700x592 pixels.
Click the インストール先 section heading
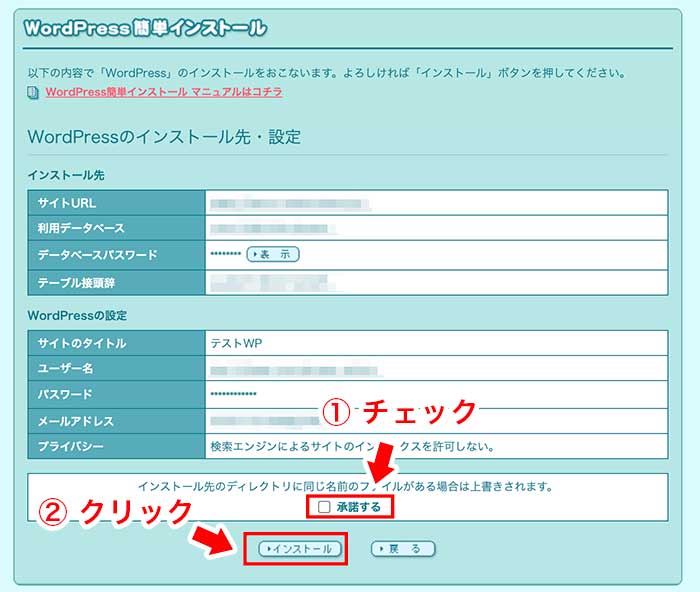coord(66,175)
